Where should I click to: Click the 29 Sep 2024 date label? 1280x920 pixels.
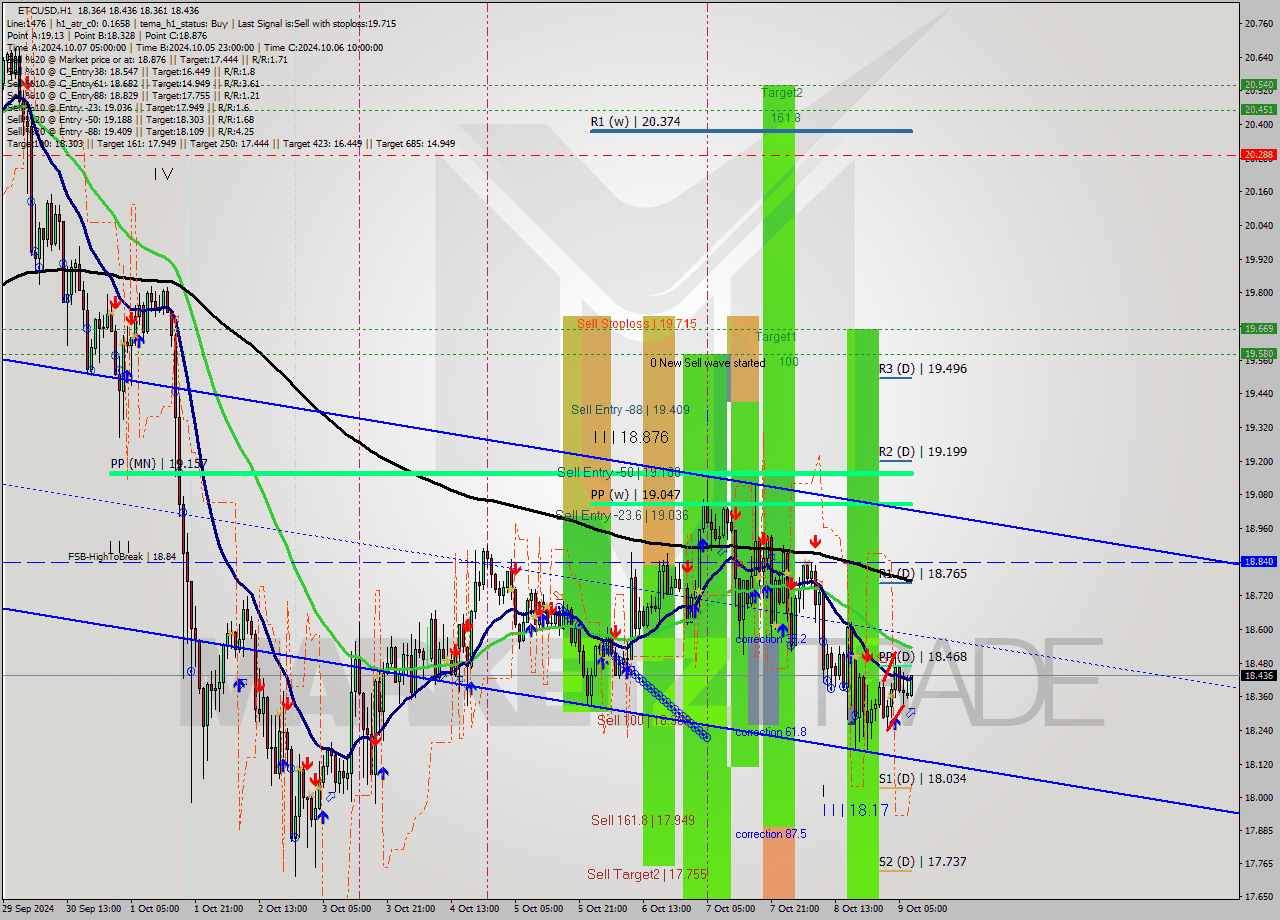[x=30, y=909]
